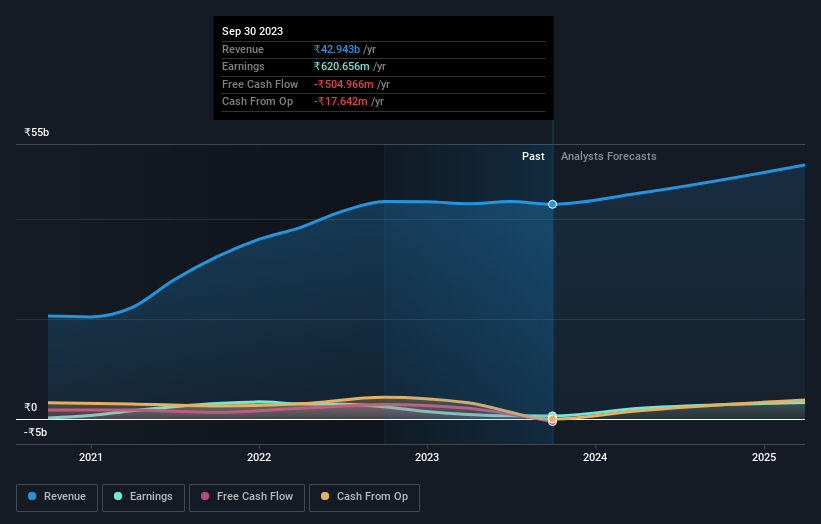Click the Earnings row label in tooltip
821x524 pixels.
243,66
